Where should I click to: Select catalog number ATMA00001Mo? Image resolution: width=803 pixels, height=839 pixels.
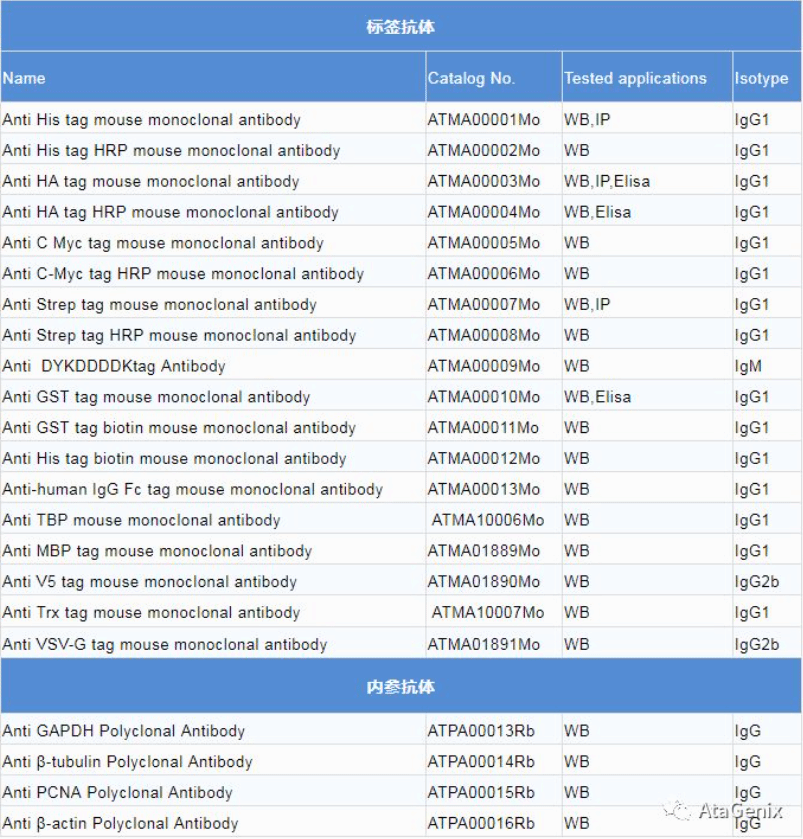pyautogui.click(x=484, y=119)
